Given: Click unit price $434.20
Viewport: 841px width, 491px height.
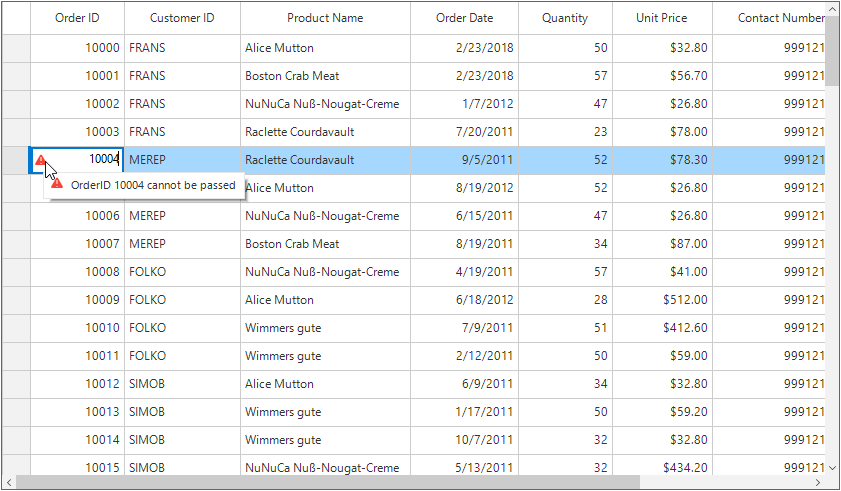Looking at the screenshot, I should [685, 468].
